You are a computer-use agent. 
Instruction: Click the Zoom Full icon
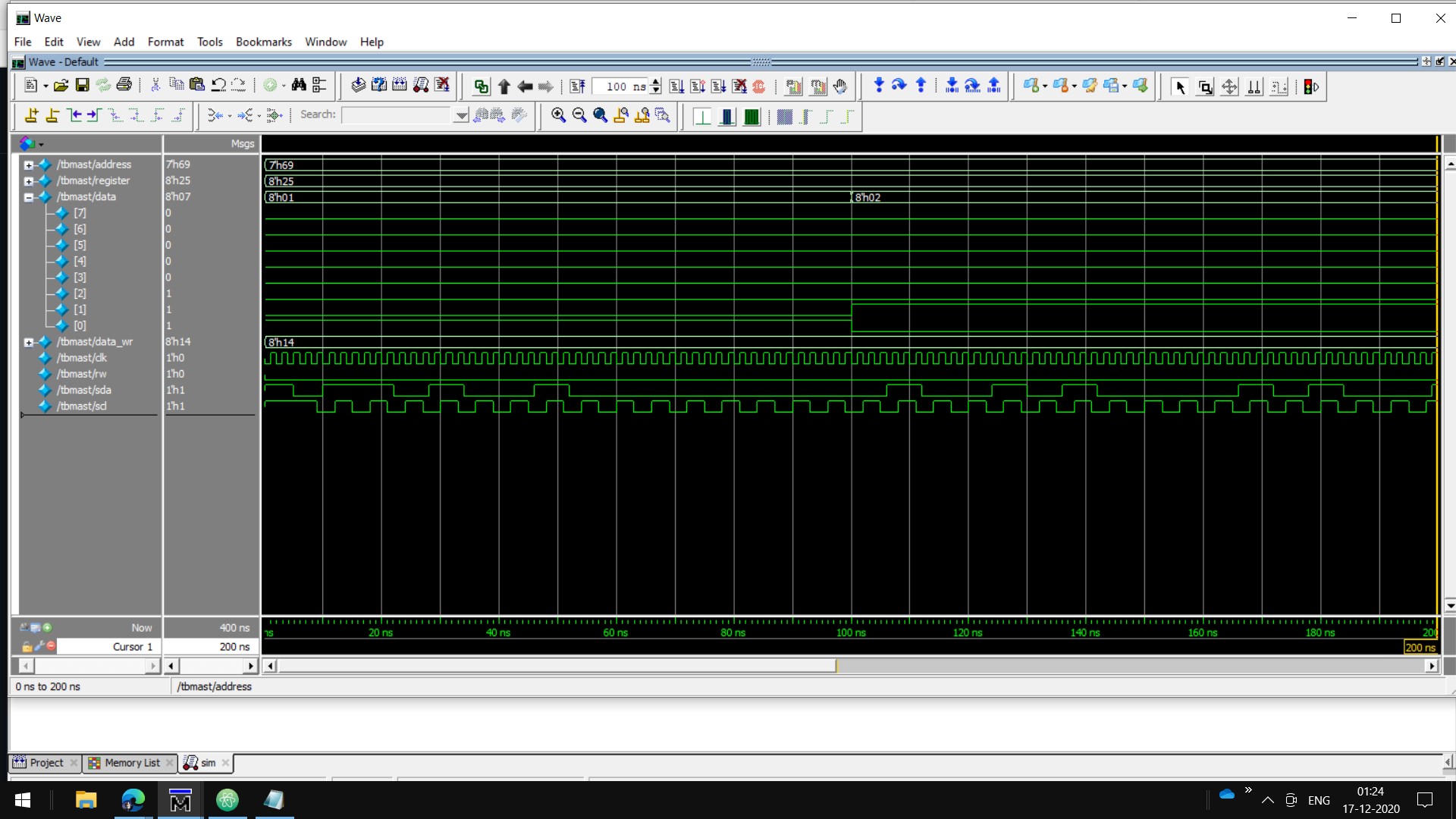(x=600, y=115)
